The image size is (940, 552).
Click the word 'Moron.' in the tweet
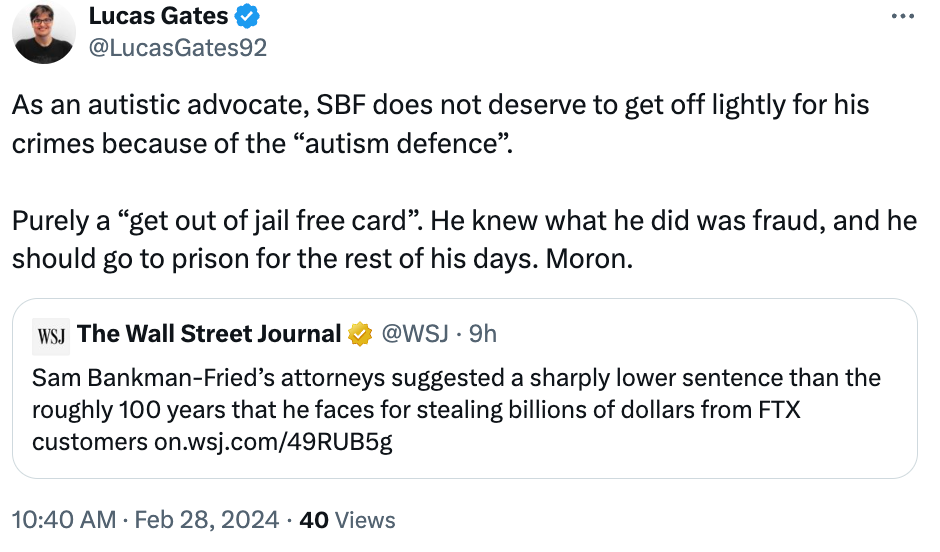tap(589, 259)
